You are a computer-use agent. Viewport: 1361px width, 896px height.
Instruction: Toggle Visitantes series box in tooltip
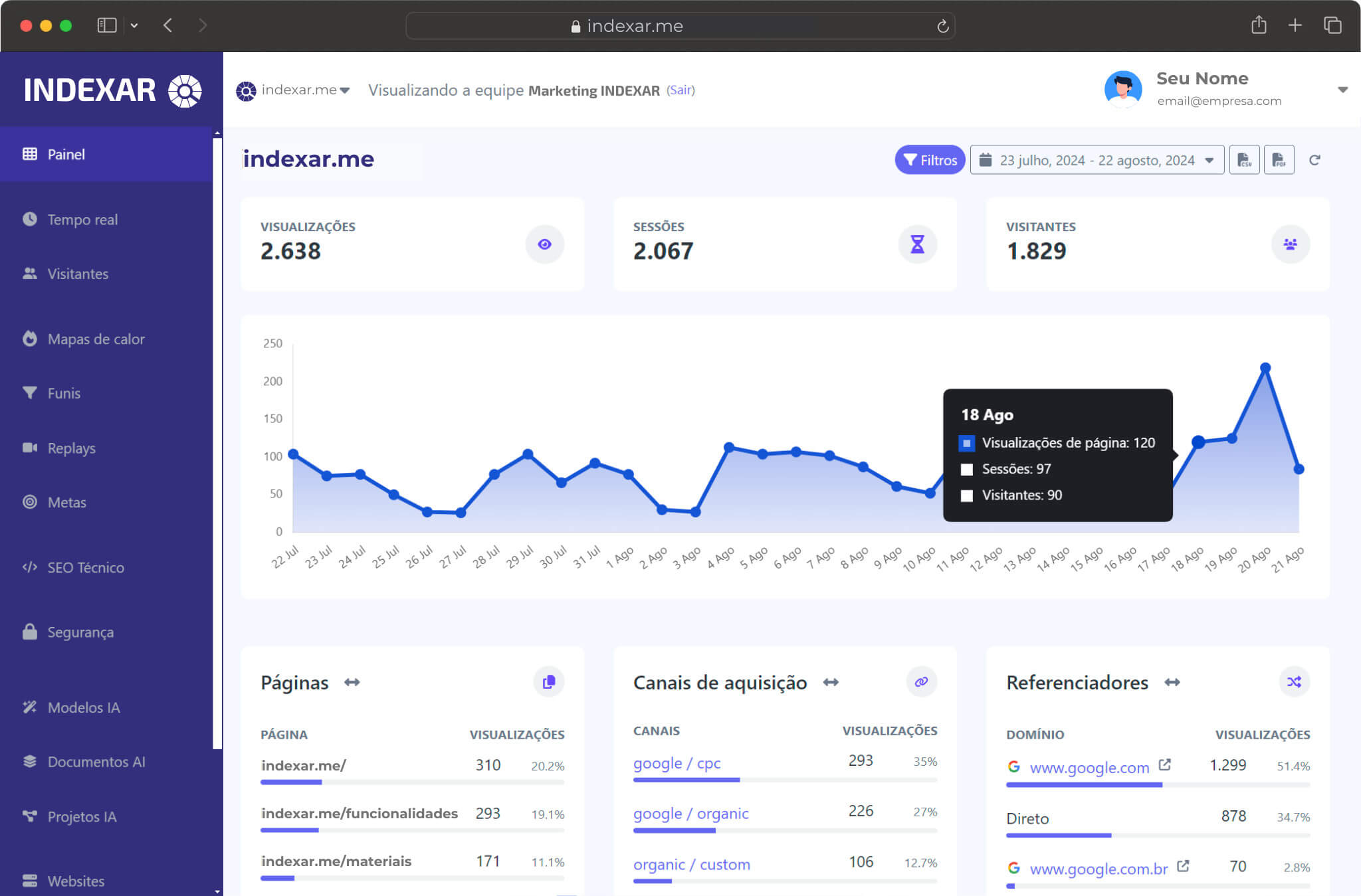[967, 495]
